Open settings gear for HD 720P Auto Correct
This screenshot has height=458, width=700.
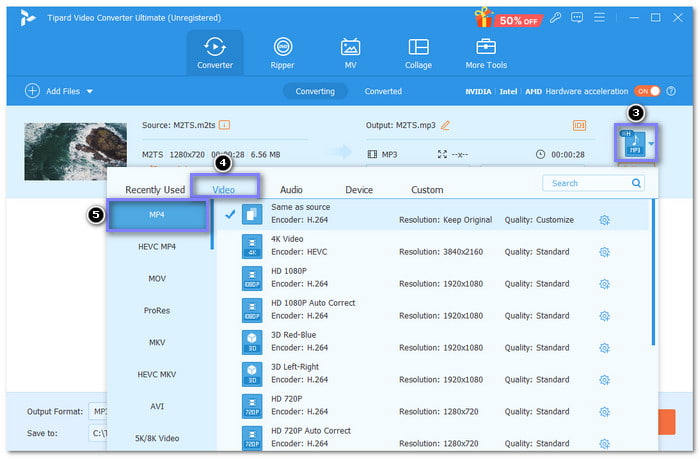(604, 444)
